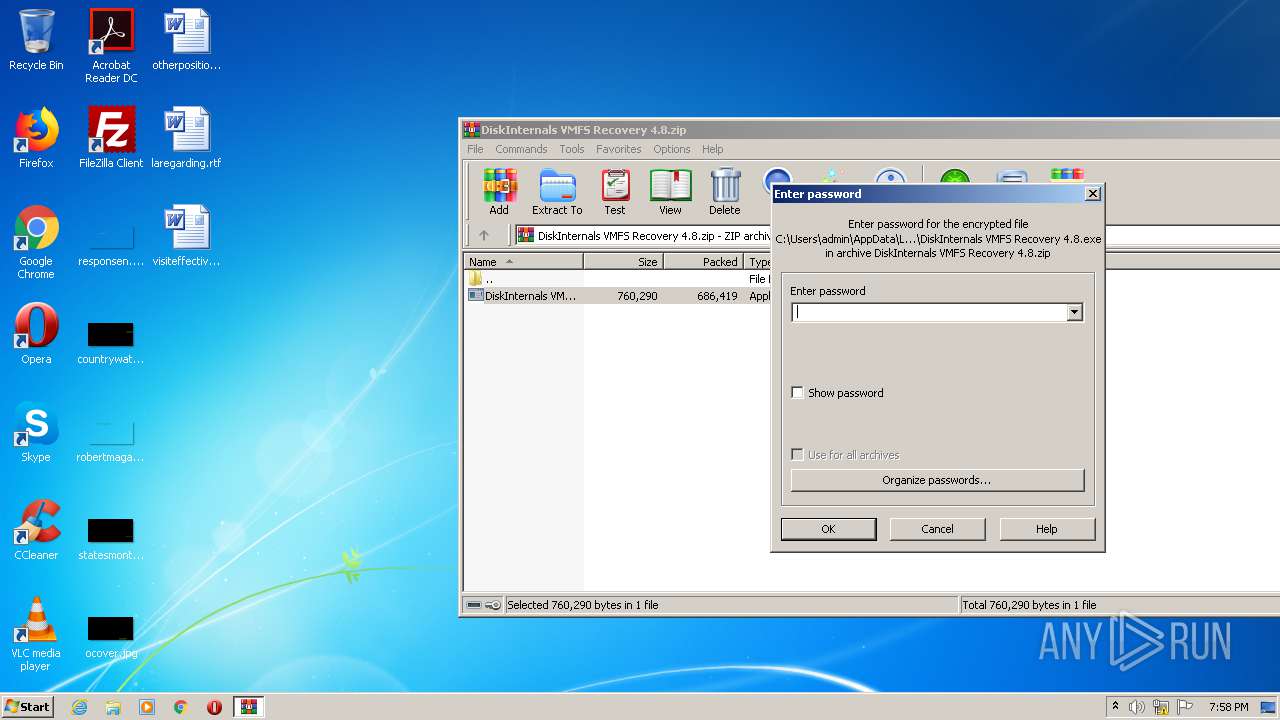Viewport: 1280px width, 720px height.
Task: Open the Help menu in WinRAR
Action: coord(713,149)
